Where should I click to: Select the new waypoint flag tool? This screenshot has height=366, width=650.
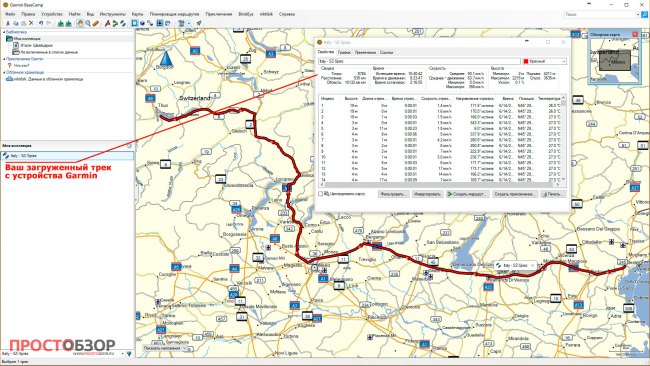click(x=107, y=23)
